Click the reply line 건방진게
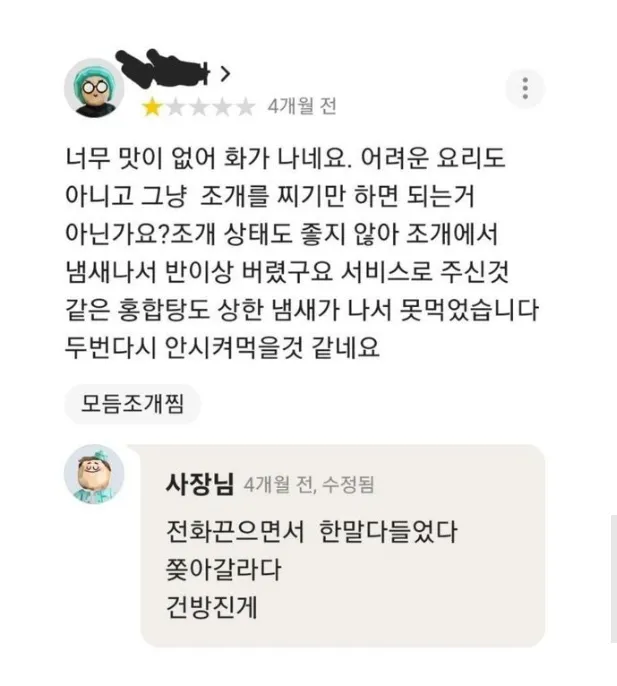617x686 pixels. (211, 607)
